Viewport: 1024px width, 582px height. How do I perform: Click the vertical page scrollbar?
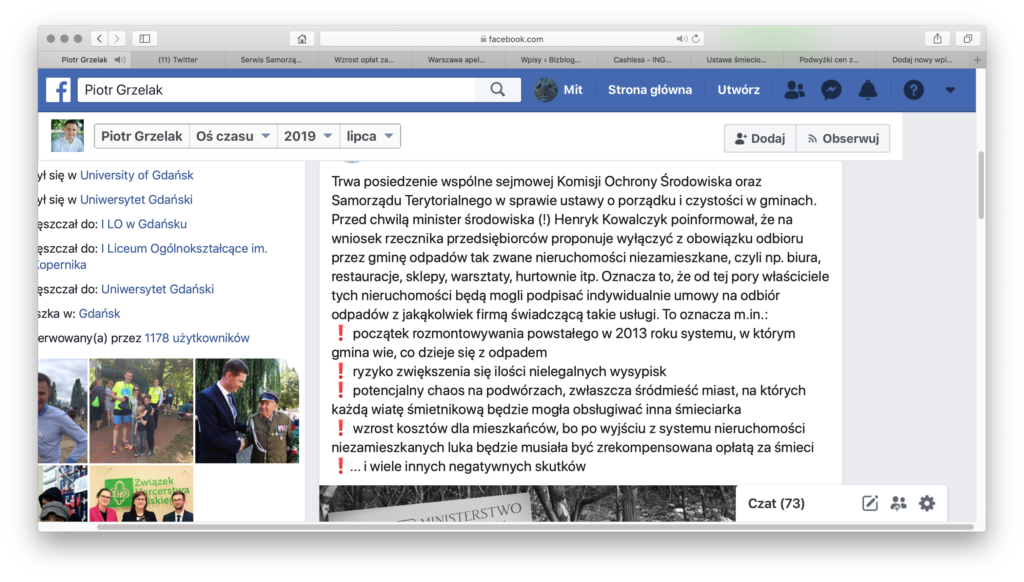(981, 186)
